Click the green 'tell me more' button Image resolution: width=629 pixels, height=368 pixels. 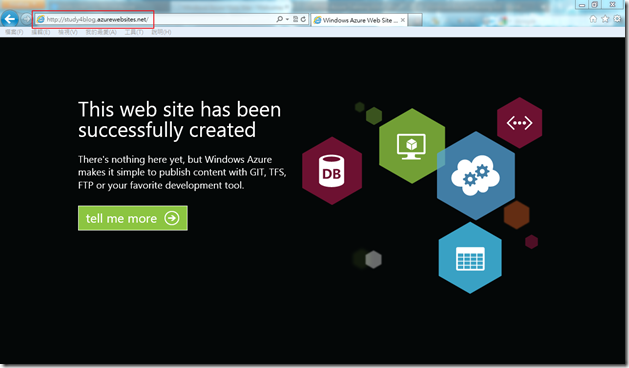[x=133, y=218]
